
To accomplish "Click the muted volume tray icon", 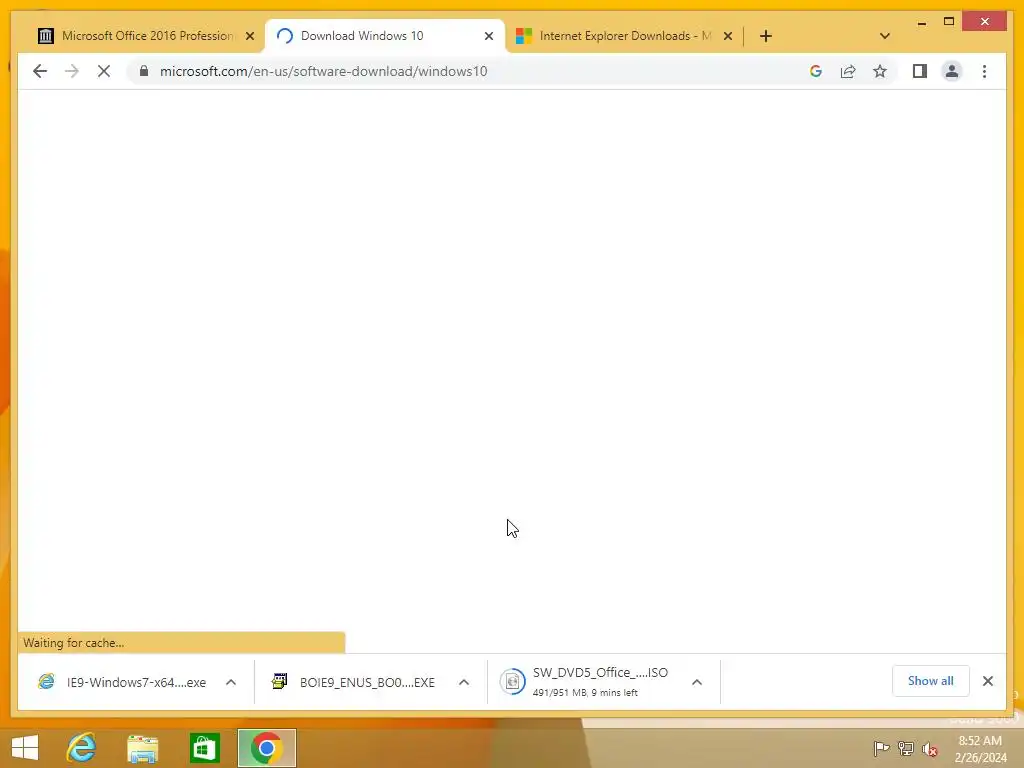I will [x=929, y=749].
